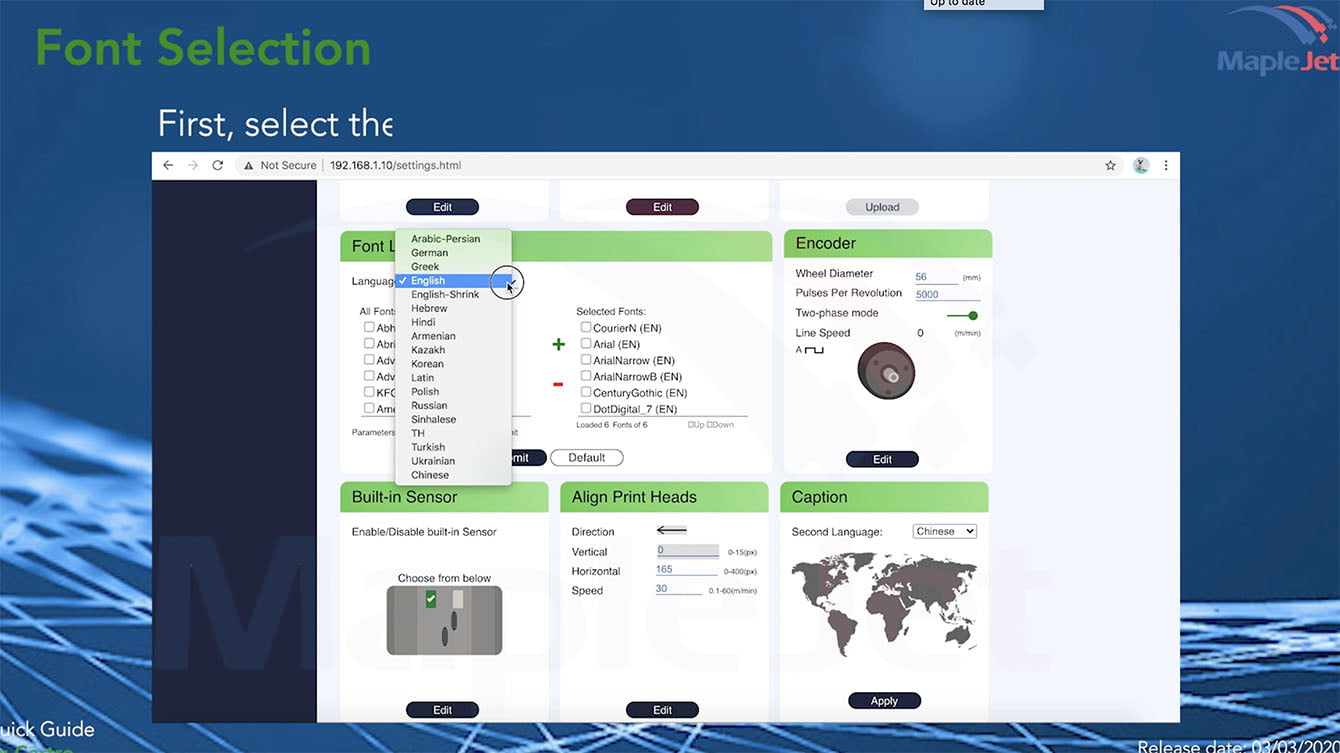Click the browser back arrow

click(x=168, y=165)
